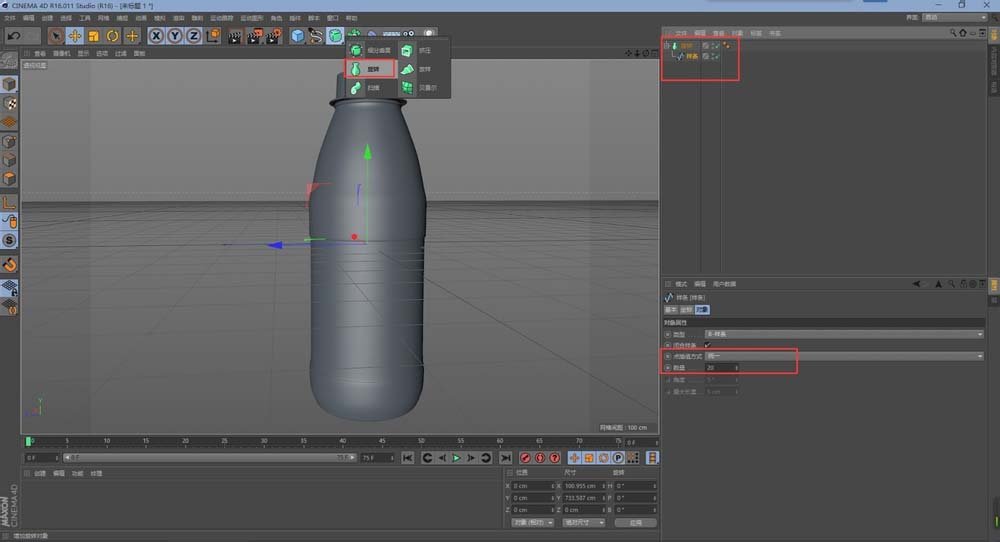Toggle the Close Spline (闭合样条) checkbox
The height and width of the screenshot is (542, 1000).
coord(707,344)
